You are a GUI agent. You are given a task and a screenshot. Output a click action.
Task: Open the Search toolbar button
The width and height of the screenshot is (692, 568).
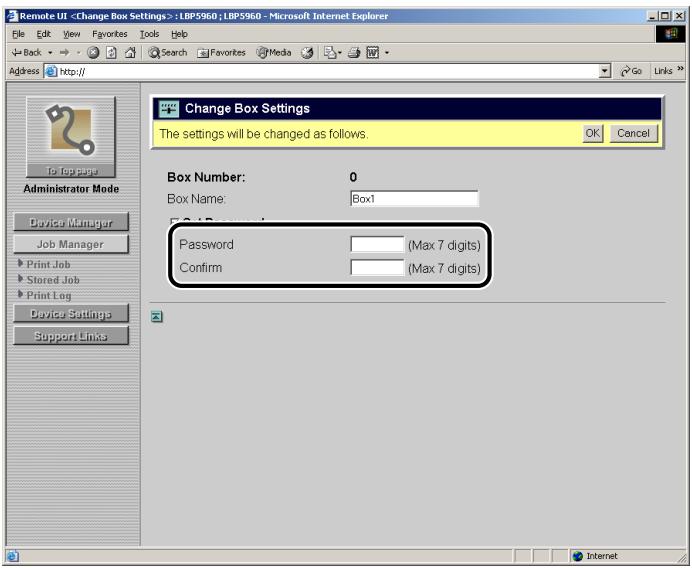(167, 53)
